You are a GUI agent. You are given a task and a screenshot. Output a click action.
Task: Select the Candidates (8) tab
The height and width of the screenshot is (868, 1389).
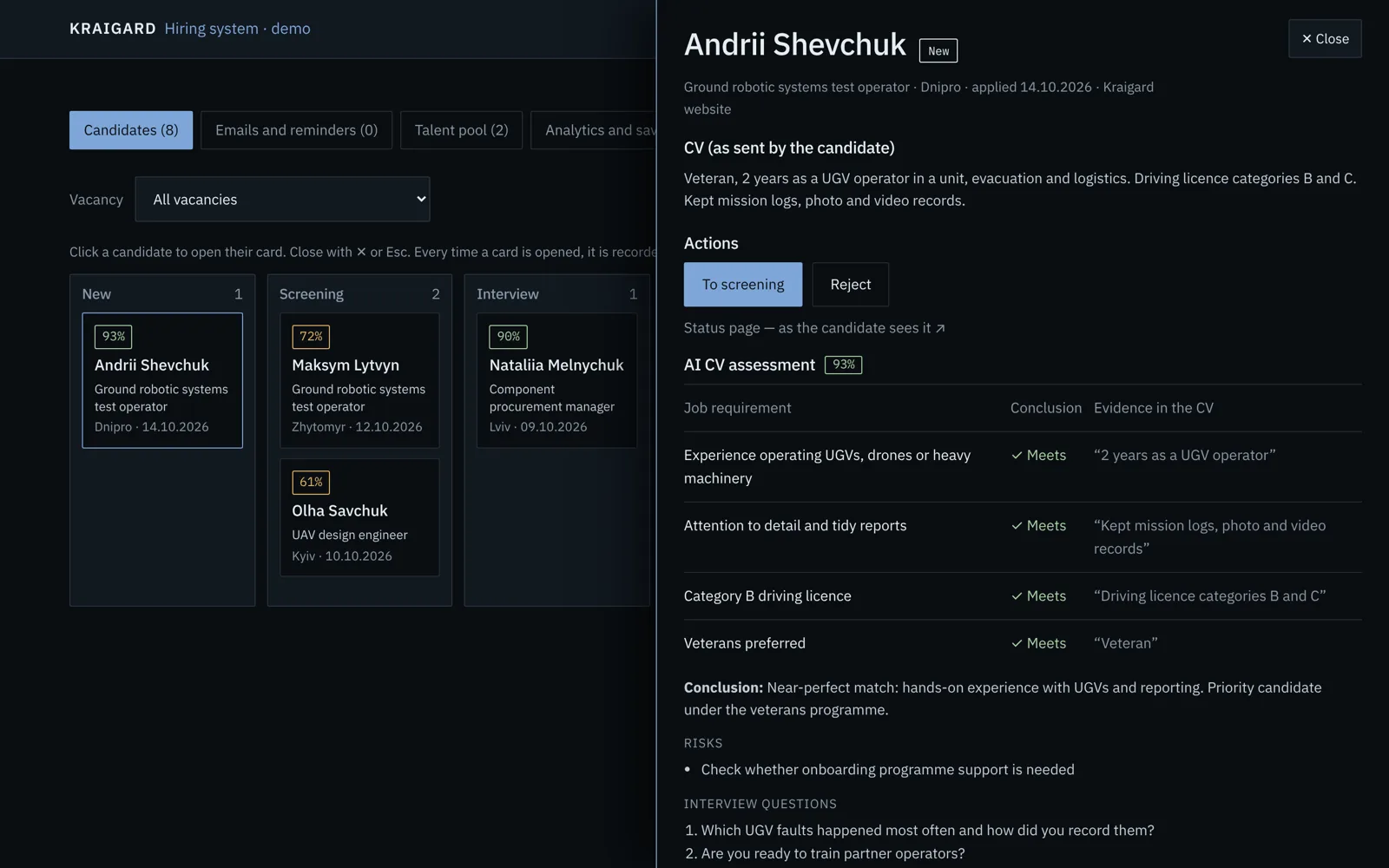click(131, 130)
